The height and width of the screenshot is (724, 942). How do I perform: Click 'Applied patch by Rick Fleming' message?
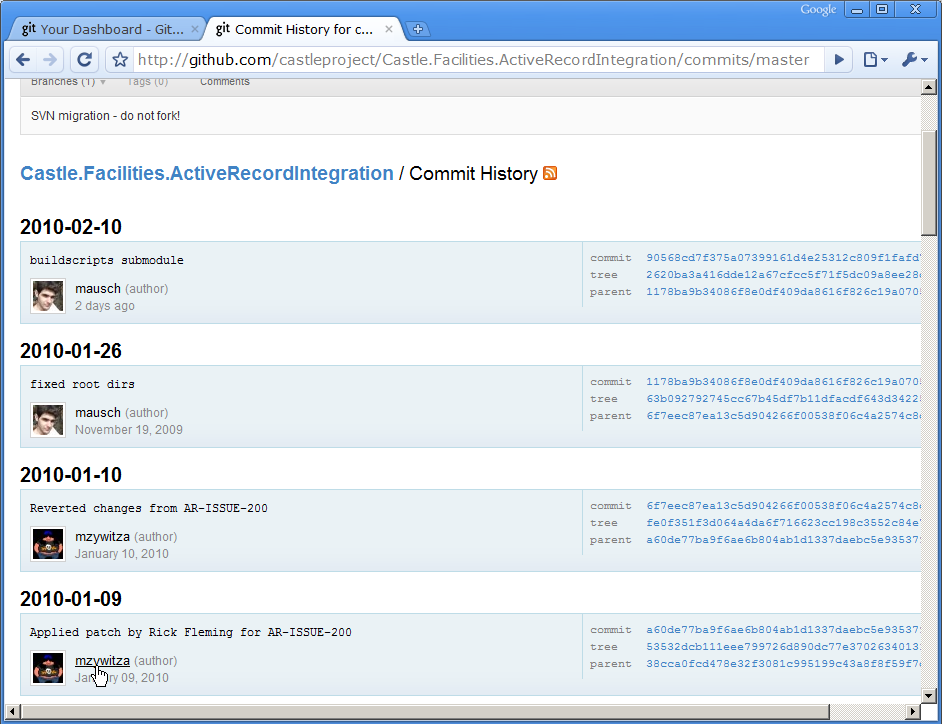[191, 632]
